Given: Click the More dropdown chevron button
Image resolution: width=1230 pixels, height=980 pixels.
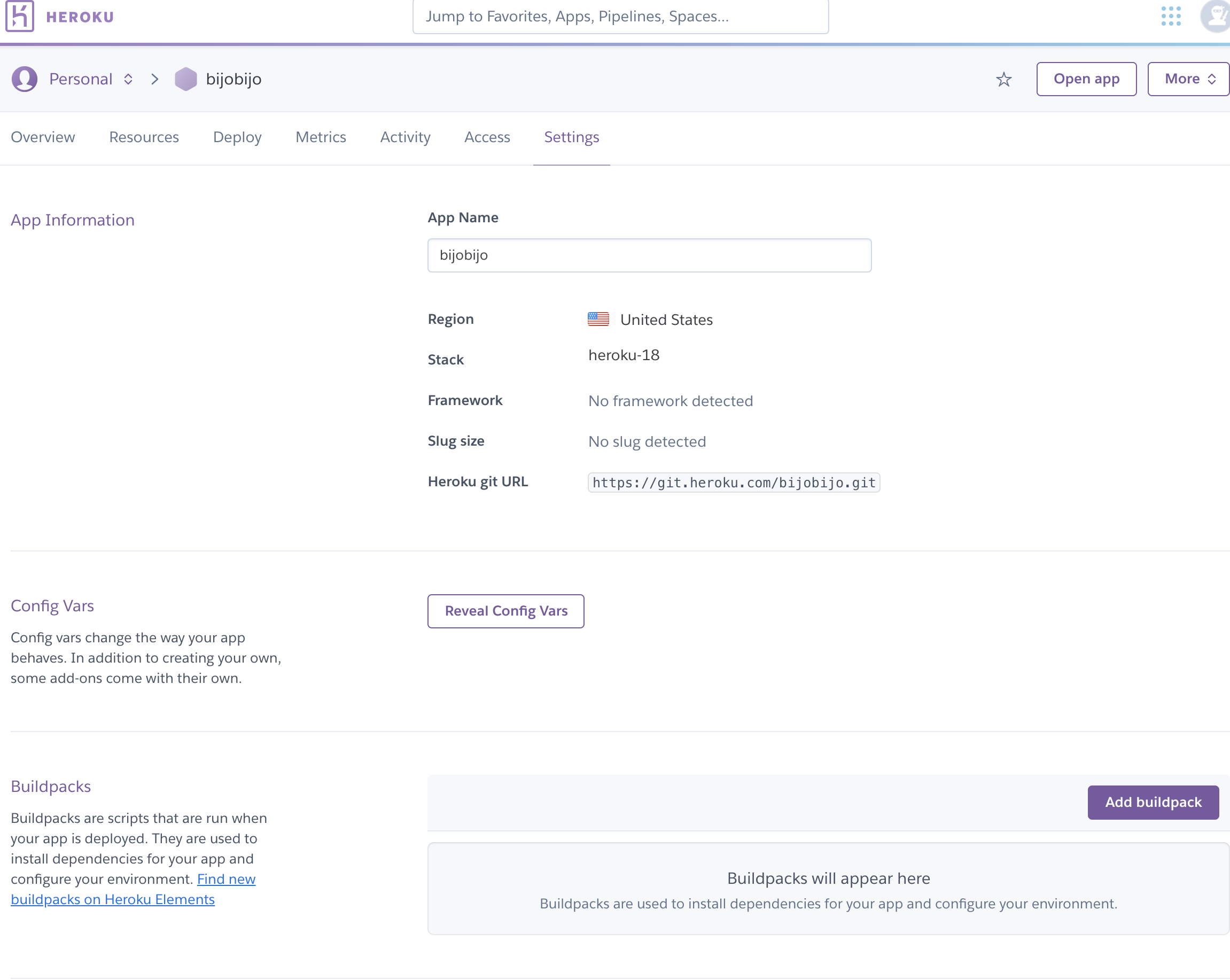Looking at the screenshot, I should pos(1212,79).
